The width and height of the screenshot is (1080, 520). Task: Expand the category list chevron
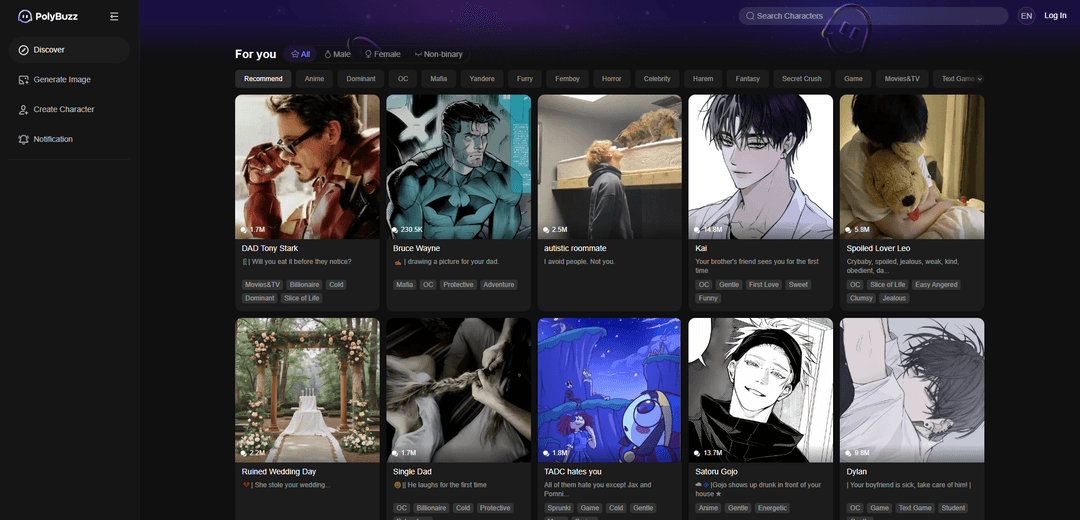tap(980, 79)
